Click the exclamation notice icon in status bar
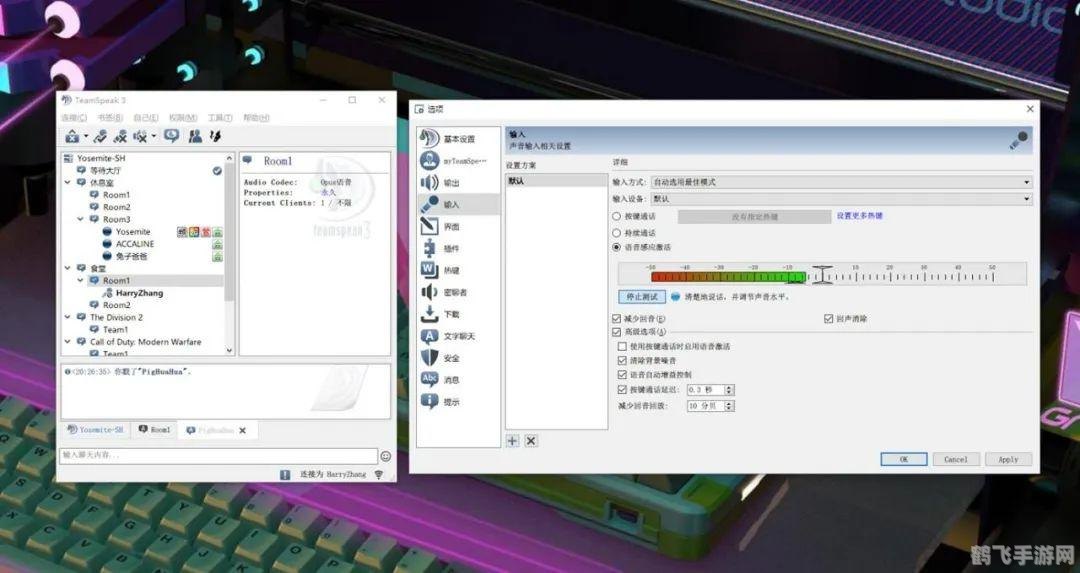 click(x=285, y=475)
